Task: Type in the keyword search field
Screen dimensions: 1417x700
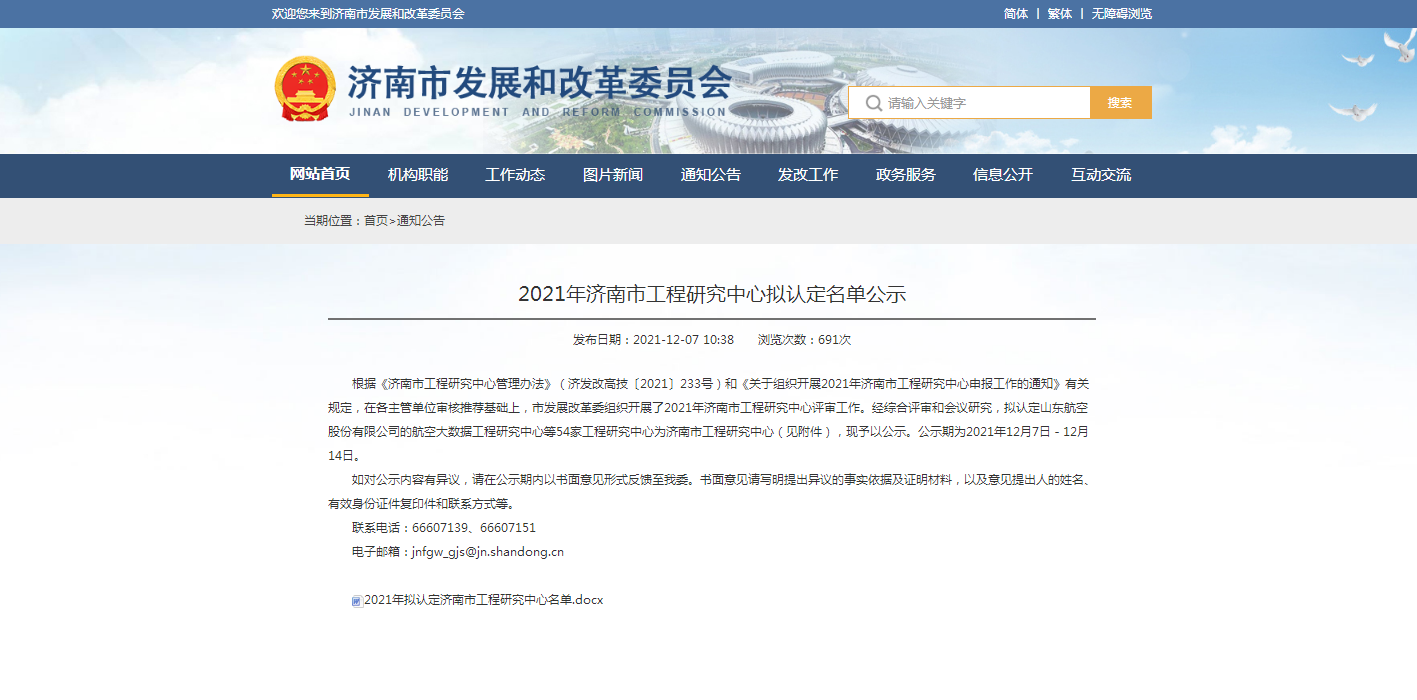Action: (x=985, y=103)
